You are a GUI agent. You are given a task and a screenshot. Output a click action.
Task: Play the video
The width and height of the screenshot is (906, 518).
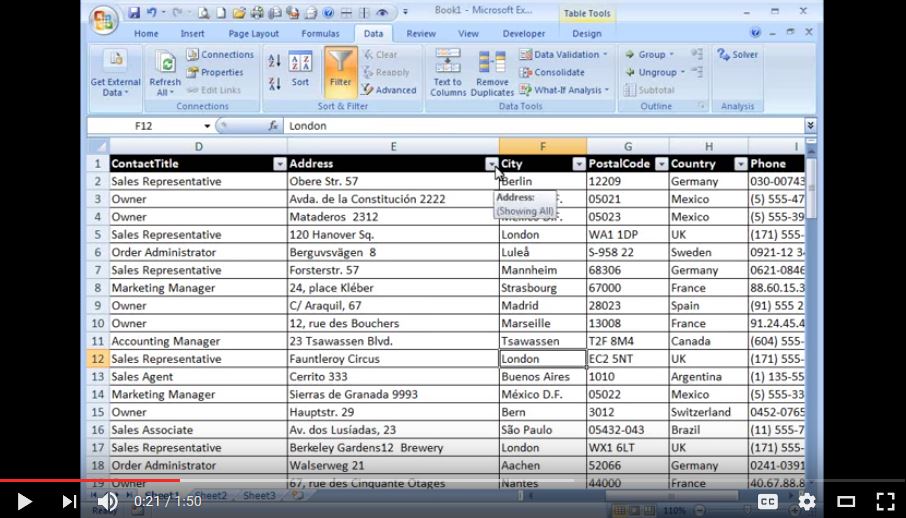click(x=24, y=501)
